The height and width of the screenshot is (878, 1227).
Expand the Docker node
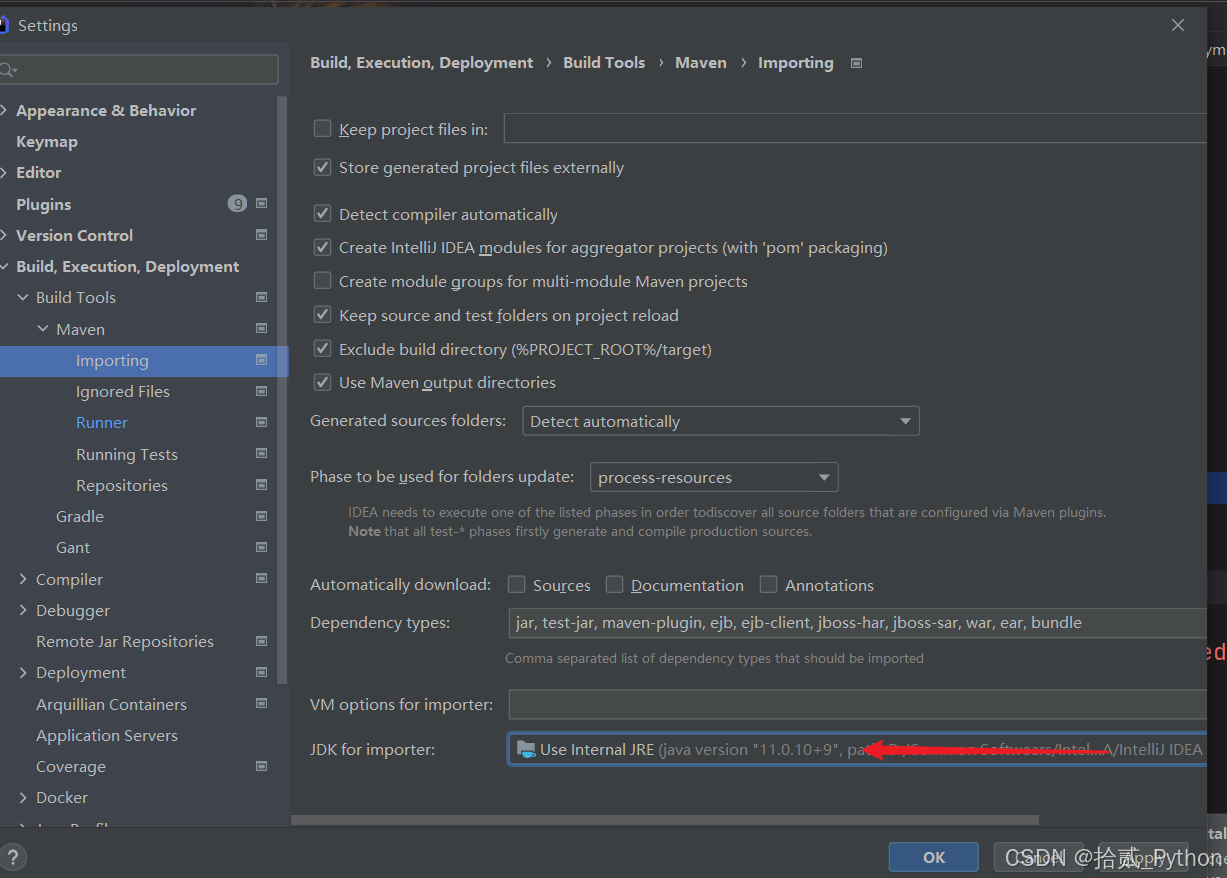click(23, 797)
